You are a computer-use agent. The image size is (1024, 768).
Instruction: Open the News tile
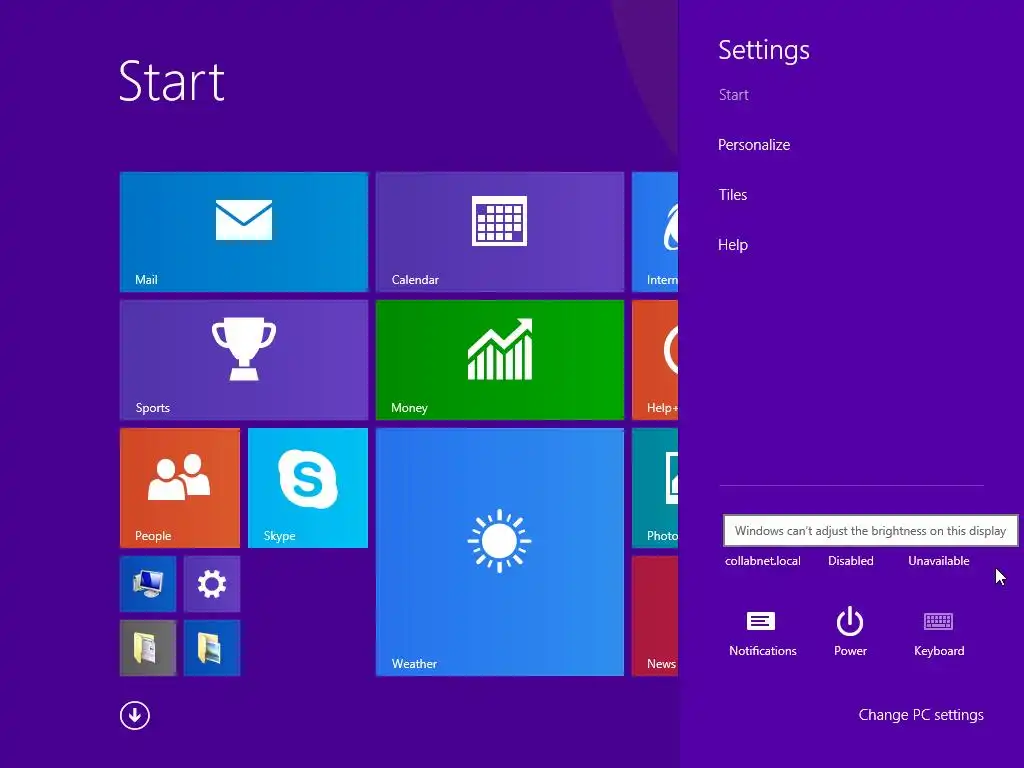pos(655,616)
